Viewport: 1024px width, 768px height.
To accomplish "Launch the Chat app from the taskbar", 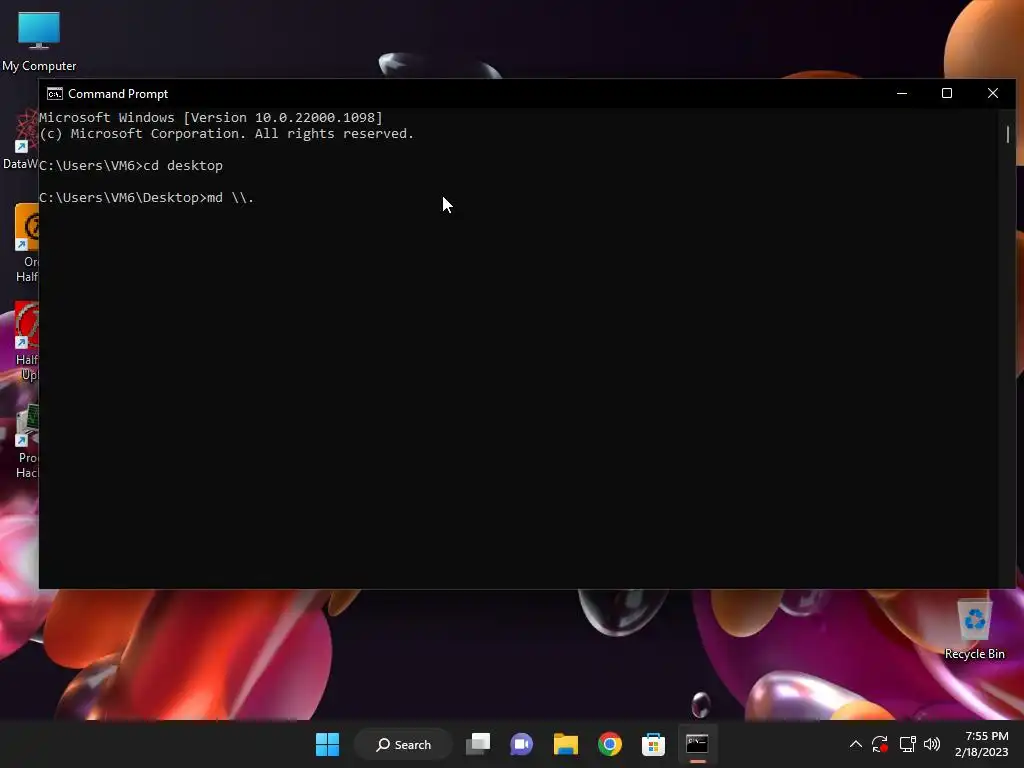I will [522, 744].
